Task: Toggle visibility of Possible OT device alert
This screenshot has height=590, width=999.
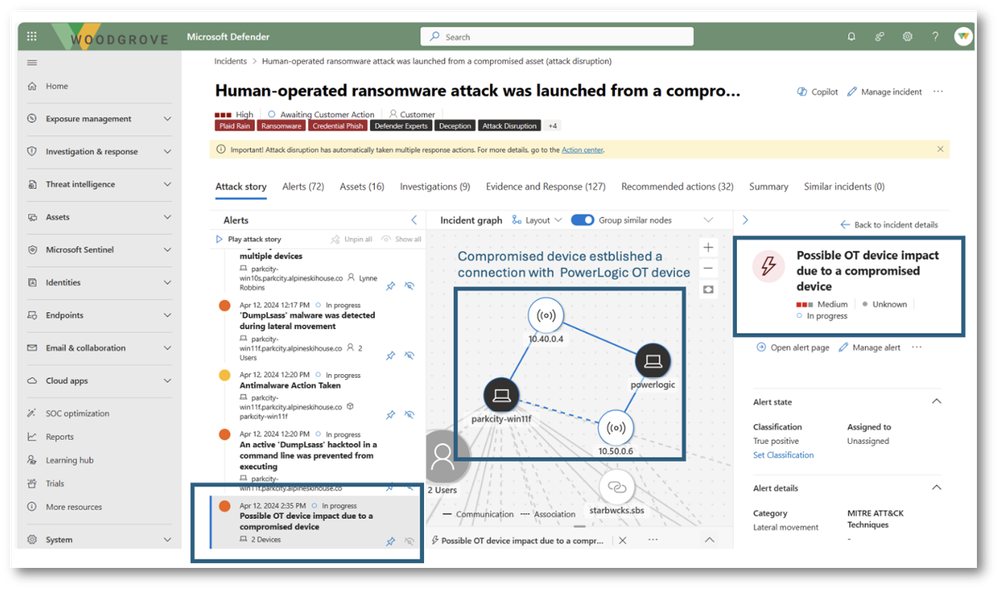Action: click(410, 541)
